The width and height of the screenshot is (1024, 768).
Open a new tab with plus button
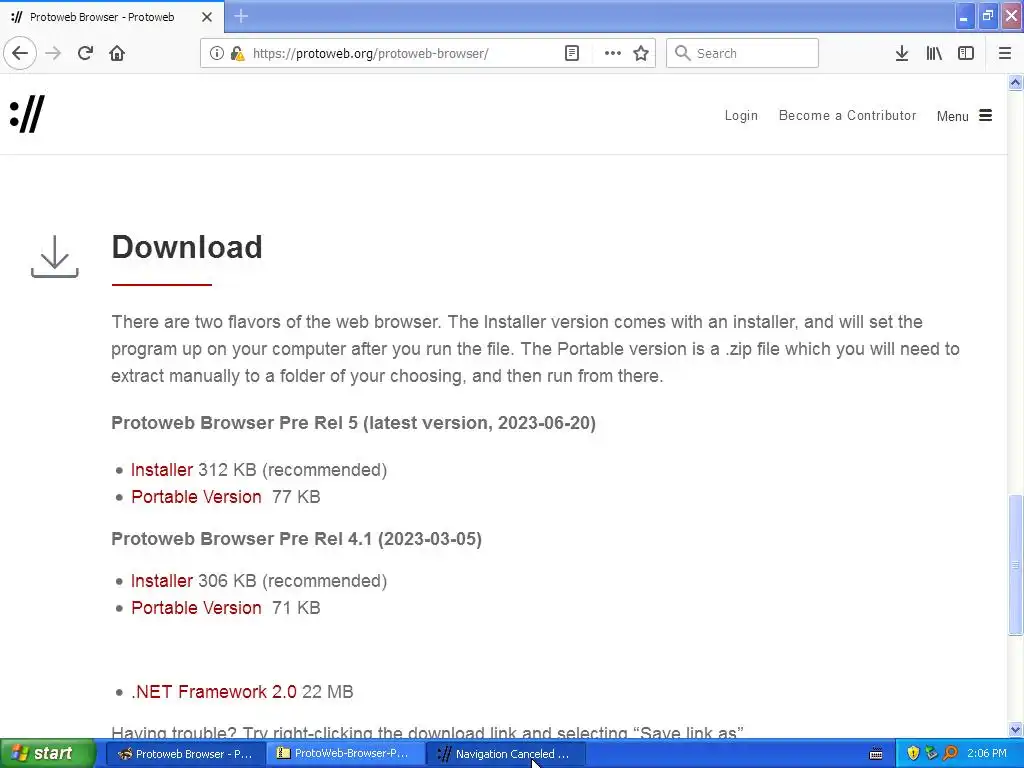pos(241,16)
